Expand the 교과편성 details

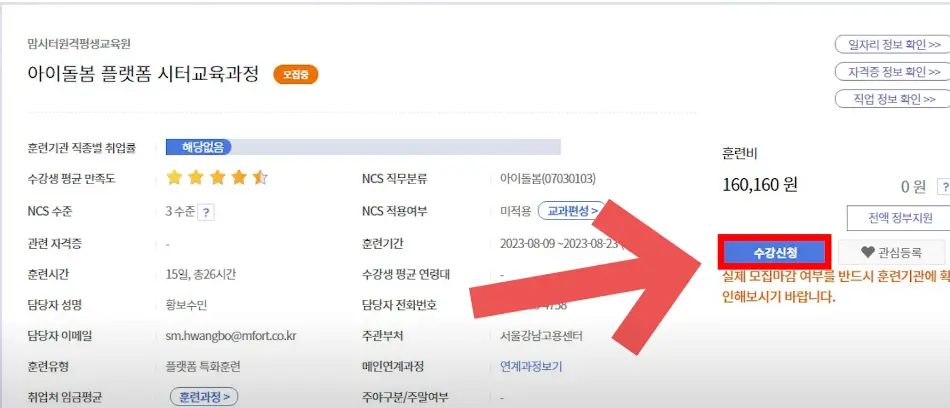coord(571,211)
